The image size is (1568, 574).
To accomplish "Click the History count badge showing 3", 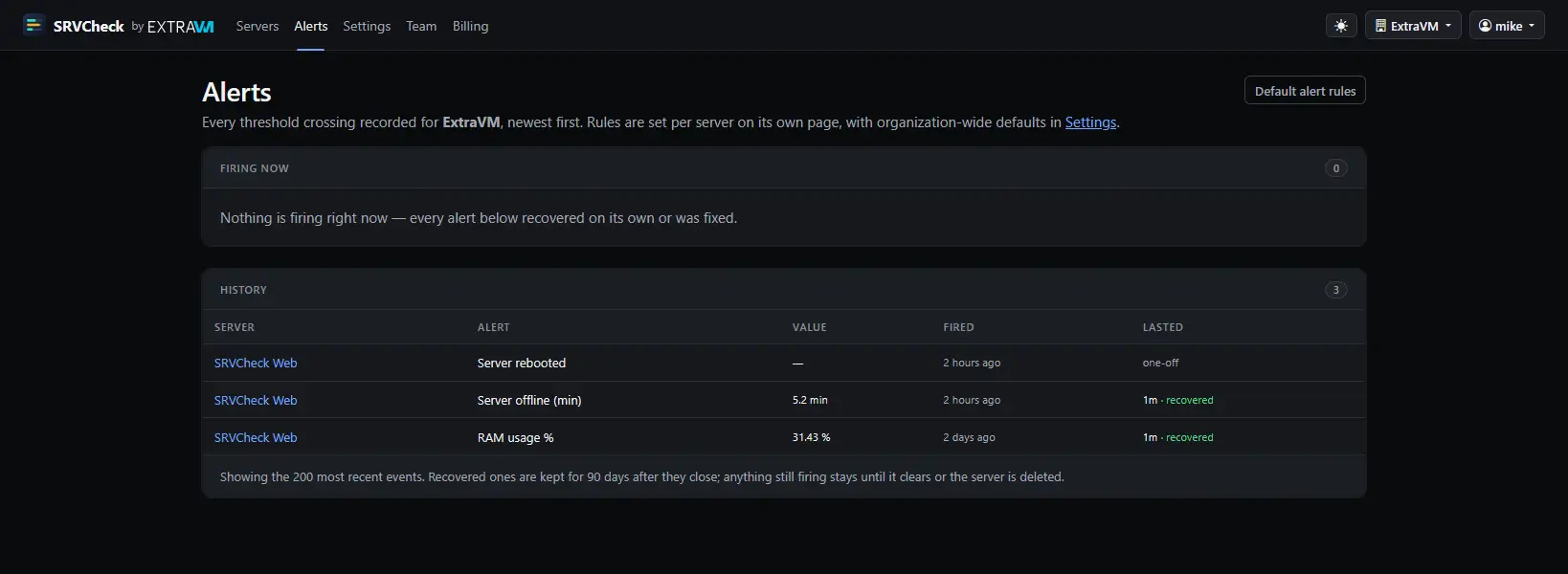I will (x=1336, y=290).
